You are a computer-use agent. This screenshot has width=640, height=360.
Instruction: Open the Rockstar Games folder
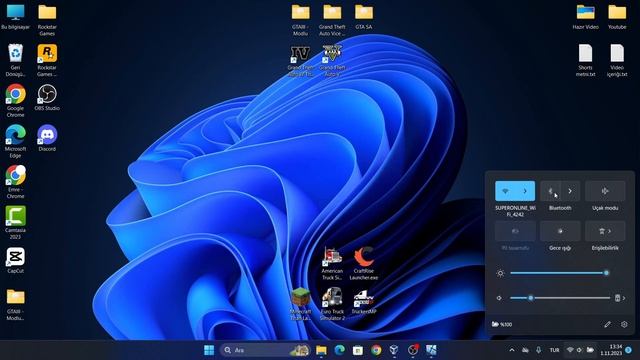47,20
